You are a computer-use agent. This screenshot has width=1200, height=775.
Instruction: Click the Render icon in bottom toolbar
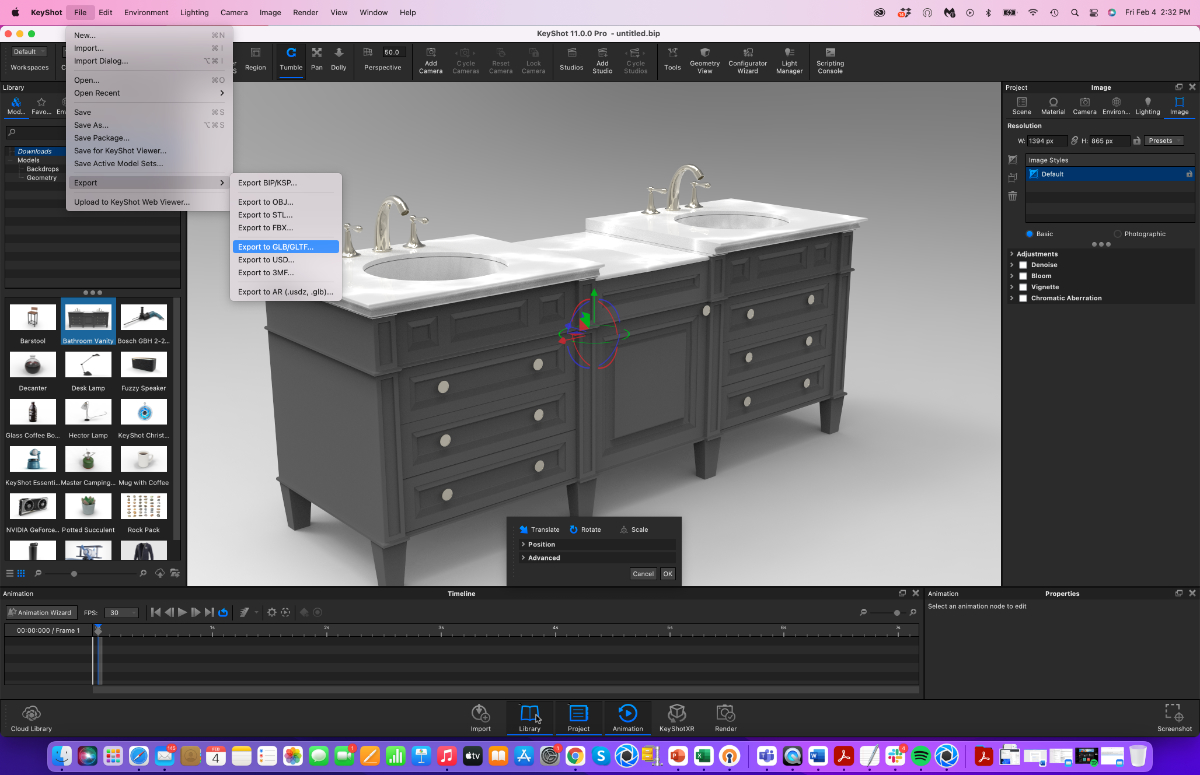pos(725,716)
